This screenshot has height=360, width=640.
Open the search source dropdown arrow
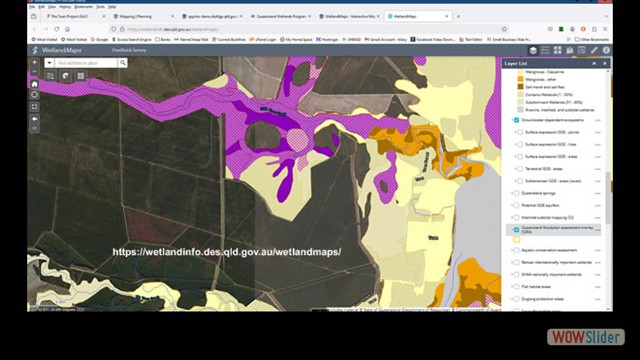pyautogui.click(x=49, y=63)
